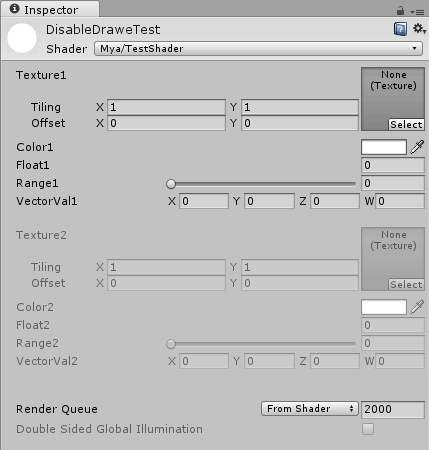
Task: Click the VectorVal1 property label
Action: click(x=47, y=201)
